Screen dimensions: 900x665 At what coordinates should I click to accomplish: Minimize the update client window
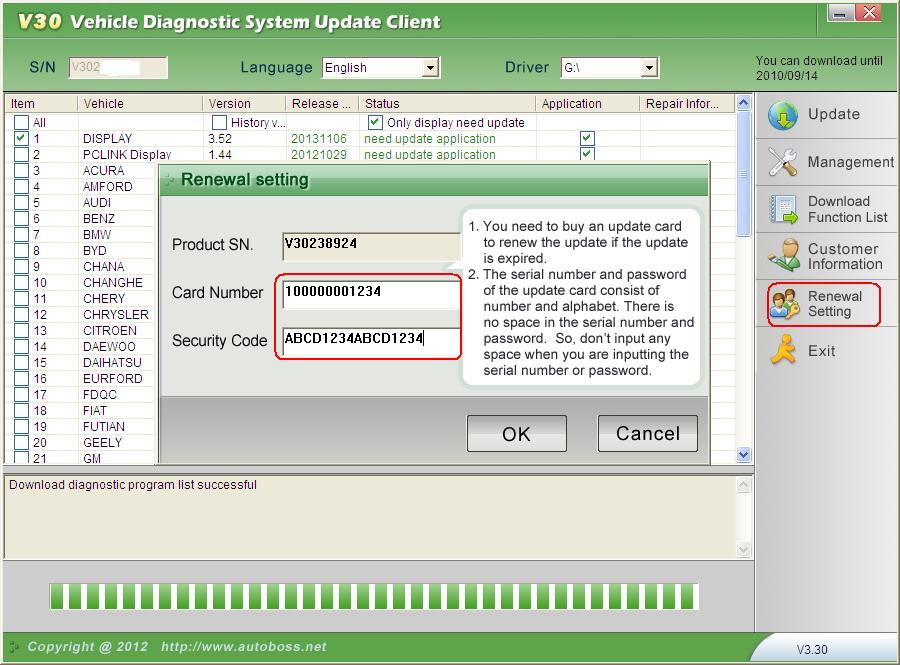[839, 13]
